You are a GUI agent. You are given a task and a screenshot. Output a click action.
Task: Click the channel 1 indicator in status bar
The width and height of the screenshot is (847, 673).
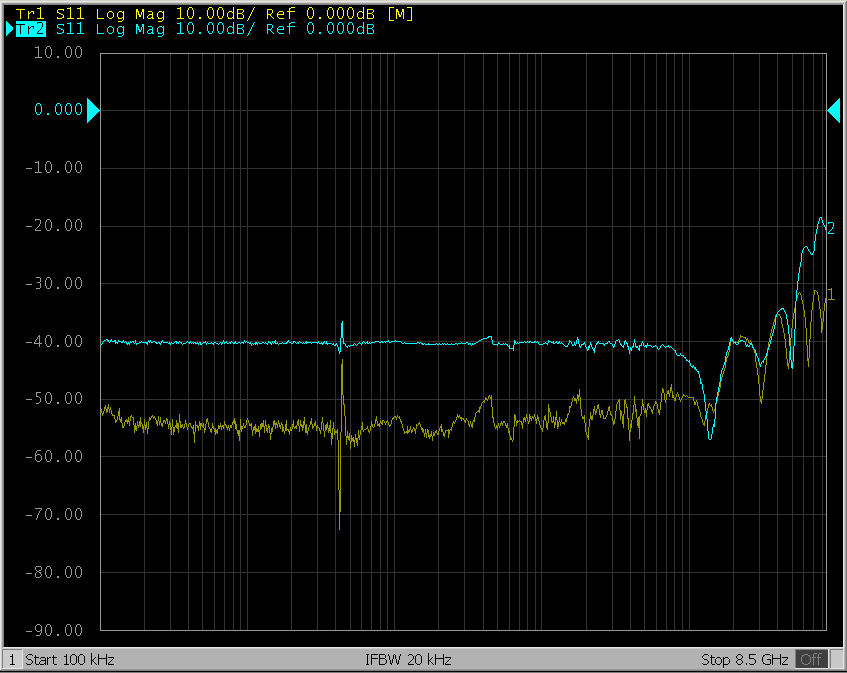12,660
